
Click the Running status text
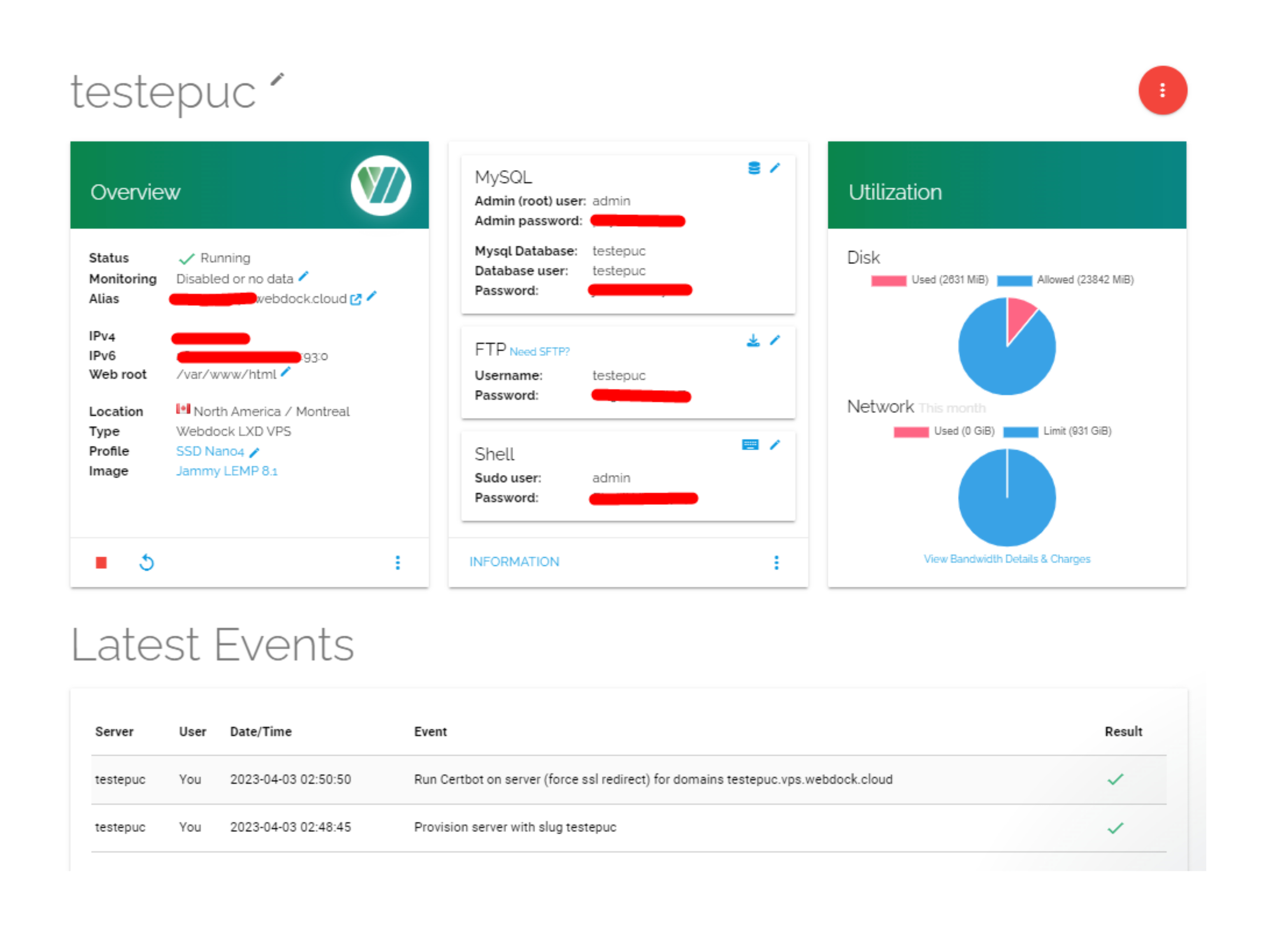[x=225, y=258]
